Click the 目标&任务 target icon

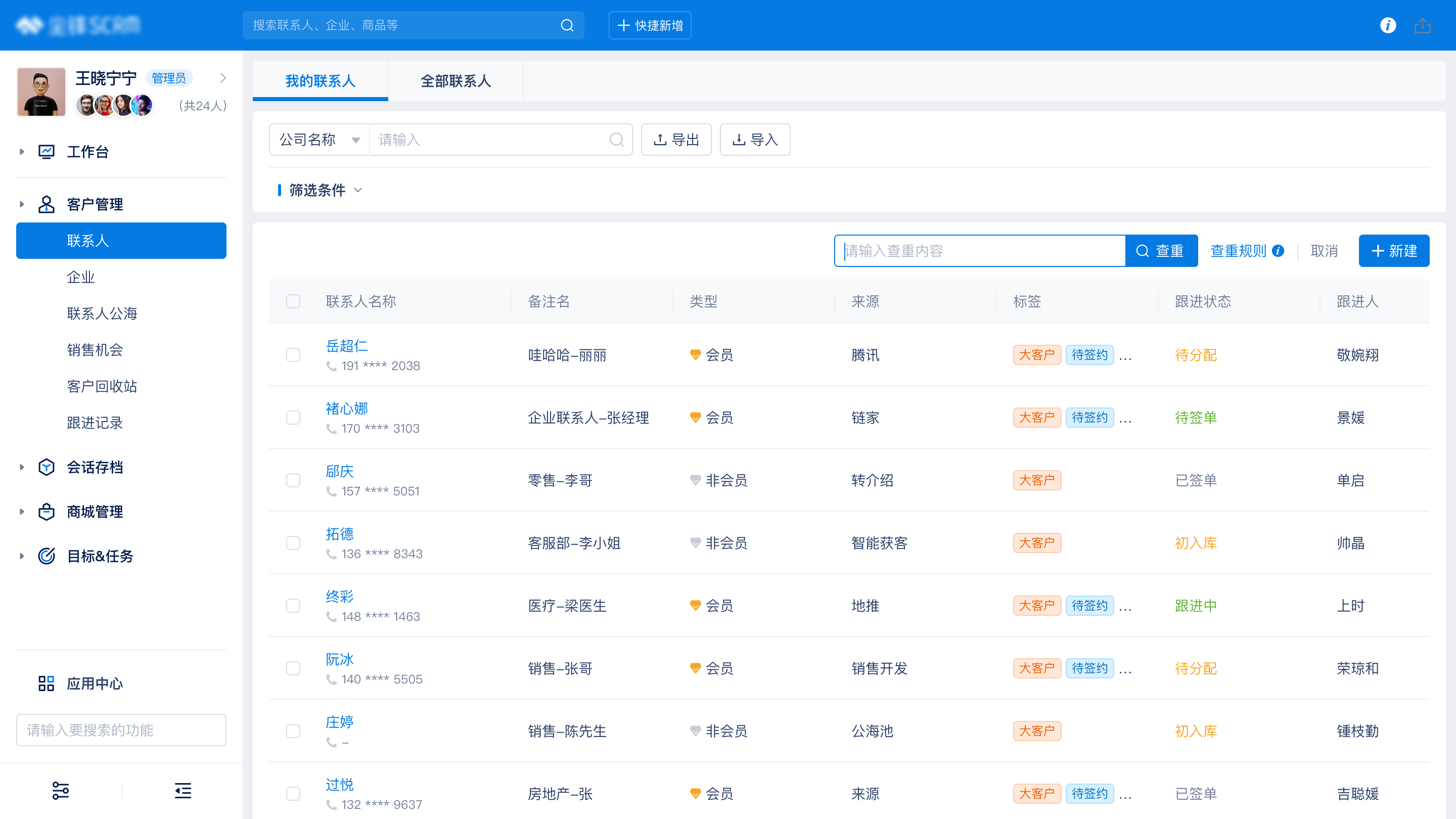point(47,556)
